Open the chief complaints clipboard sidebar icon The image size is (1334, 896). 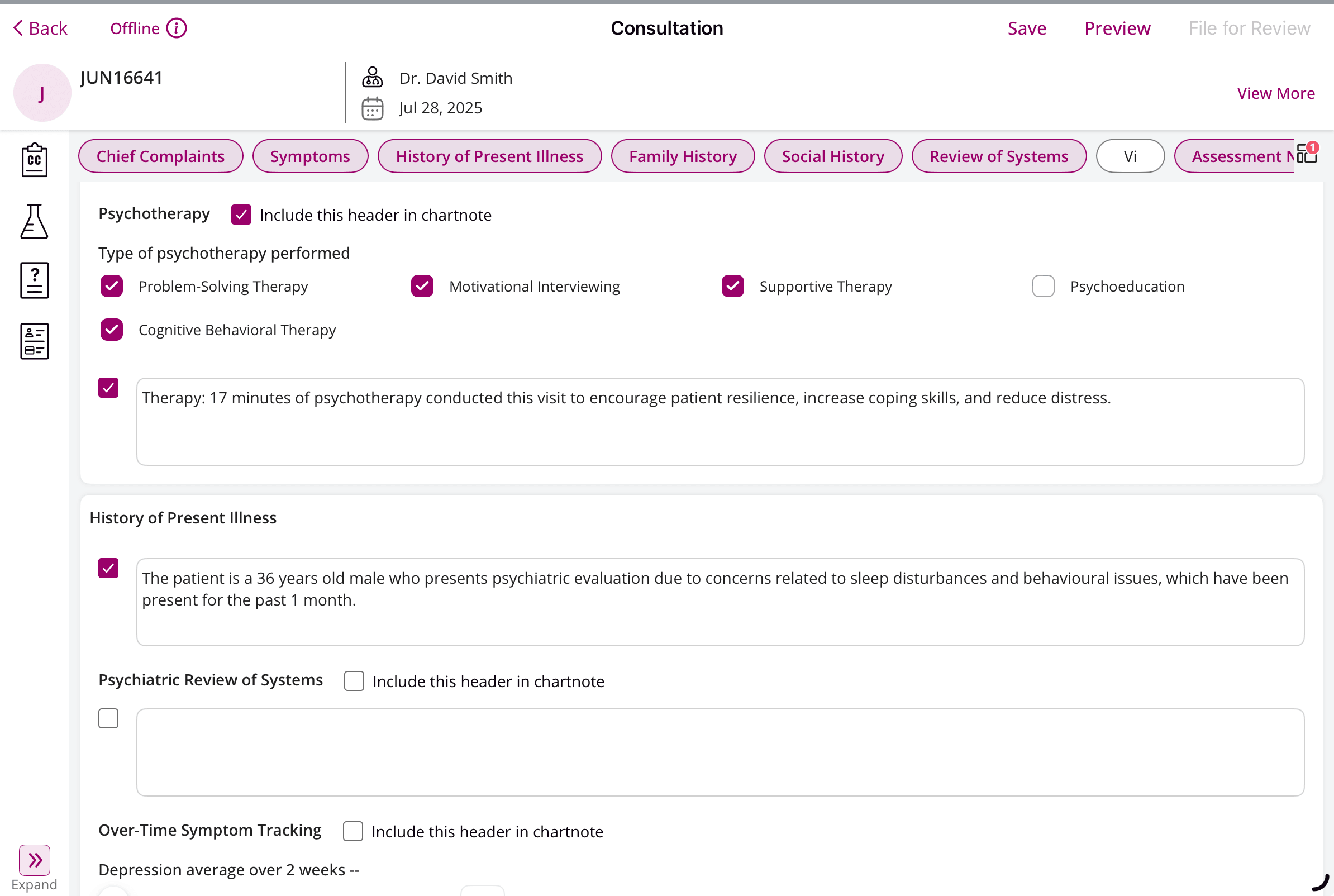[34, 160]
